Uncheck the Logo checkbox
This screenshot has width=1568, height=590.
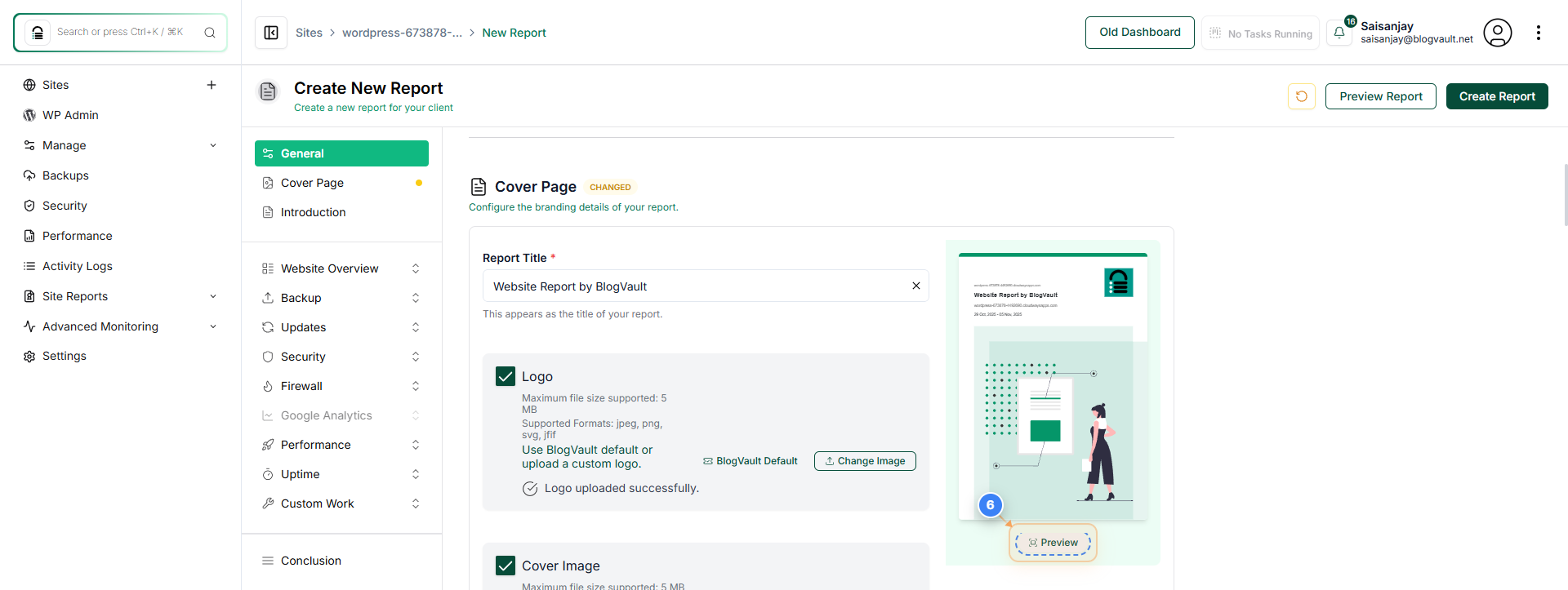506,376
